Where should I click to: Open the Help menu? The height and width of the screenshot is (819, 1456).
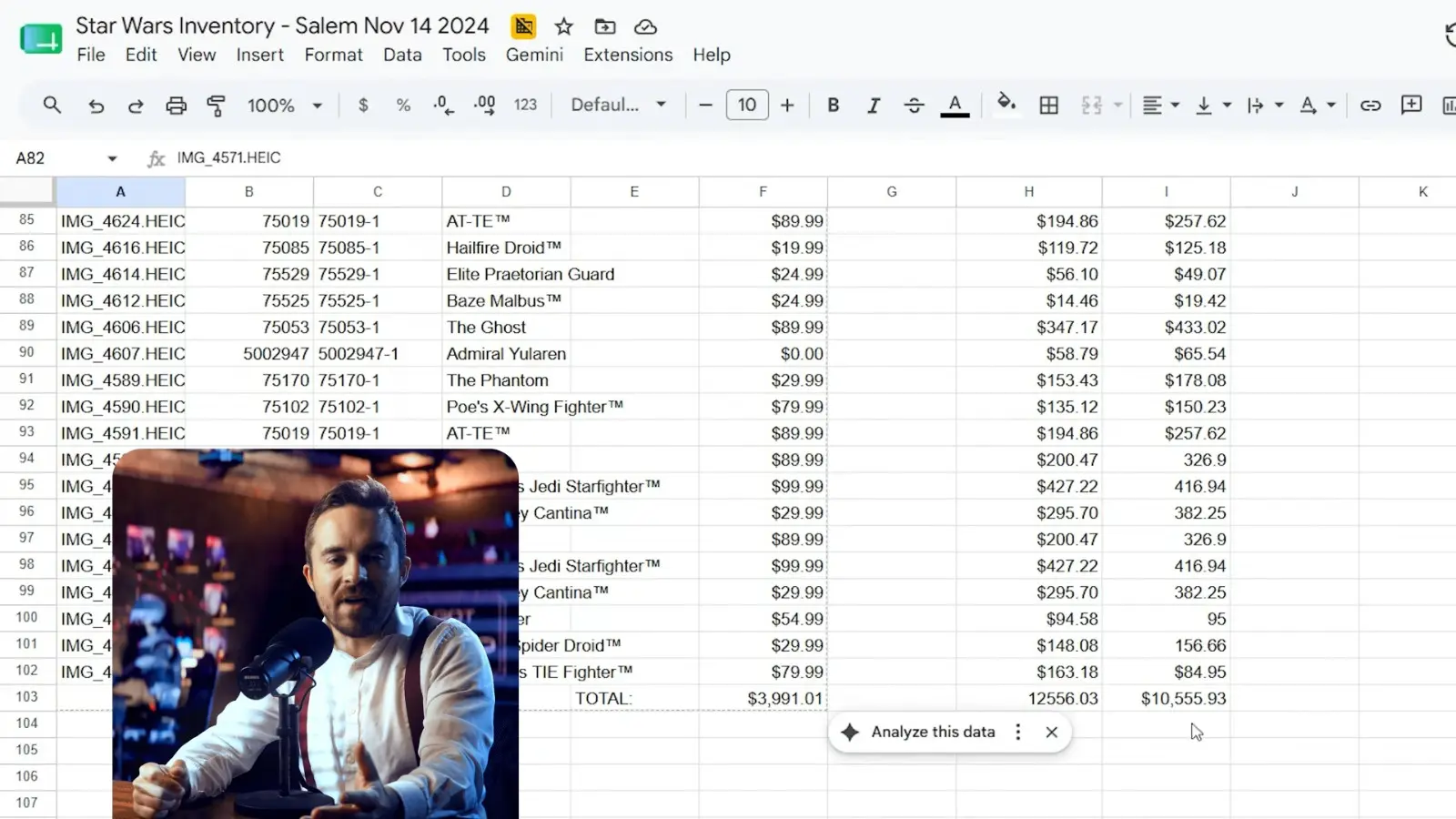coord(712,55)
